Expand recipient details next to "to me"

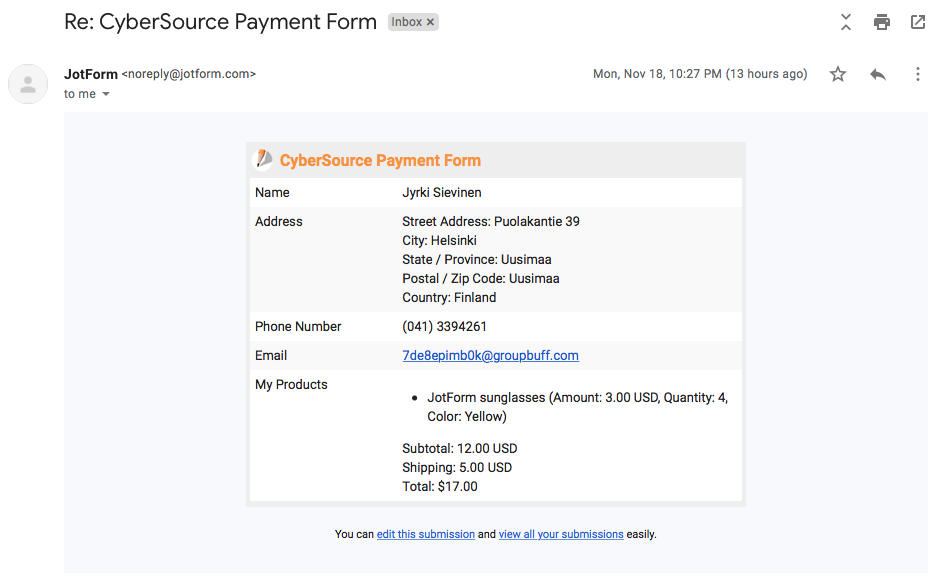pos(106,94)
